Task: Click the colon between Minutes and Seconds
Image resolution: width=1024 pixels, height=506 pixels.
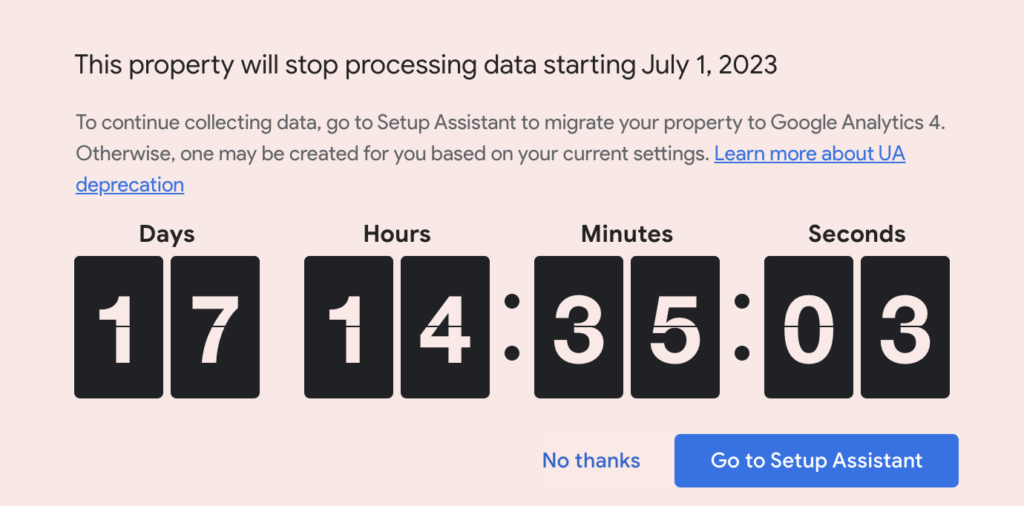Action: tap(742, 327)
